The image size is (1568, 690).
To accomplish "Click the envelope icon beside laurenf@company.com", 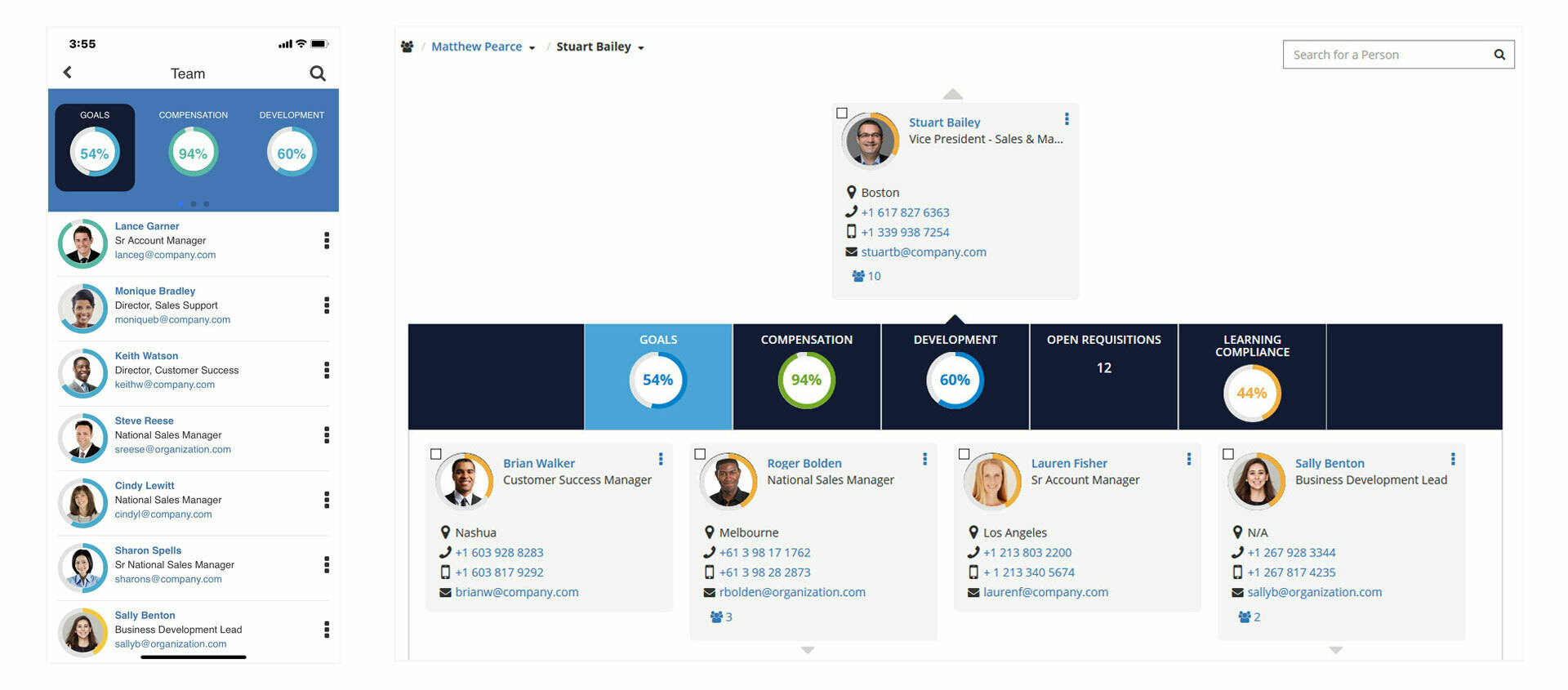I will click(973, 593).
